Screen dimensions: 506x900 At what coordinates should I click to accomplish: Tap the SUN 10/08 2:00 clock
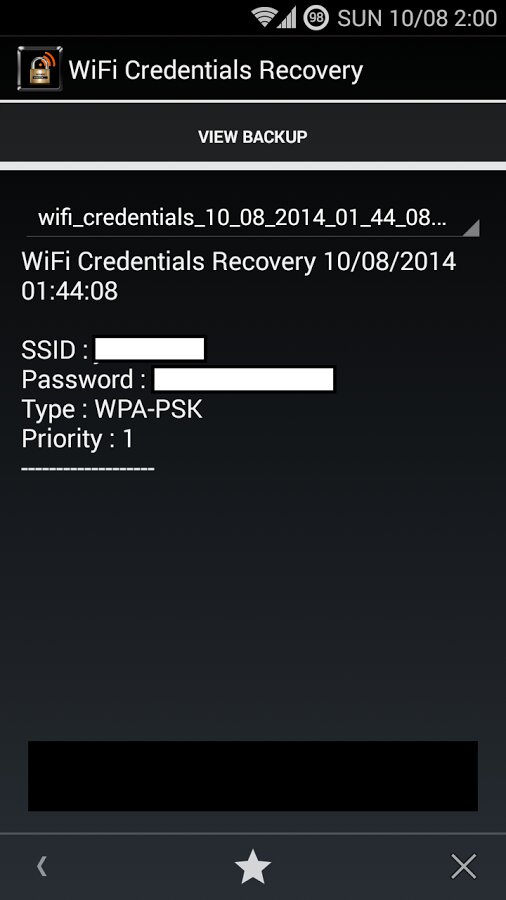(417, 18)
